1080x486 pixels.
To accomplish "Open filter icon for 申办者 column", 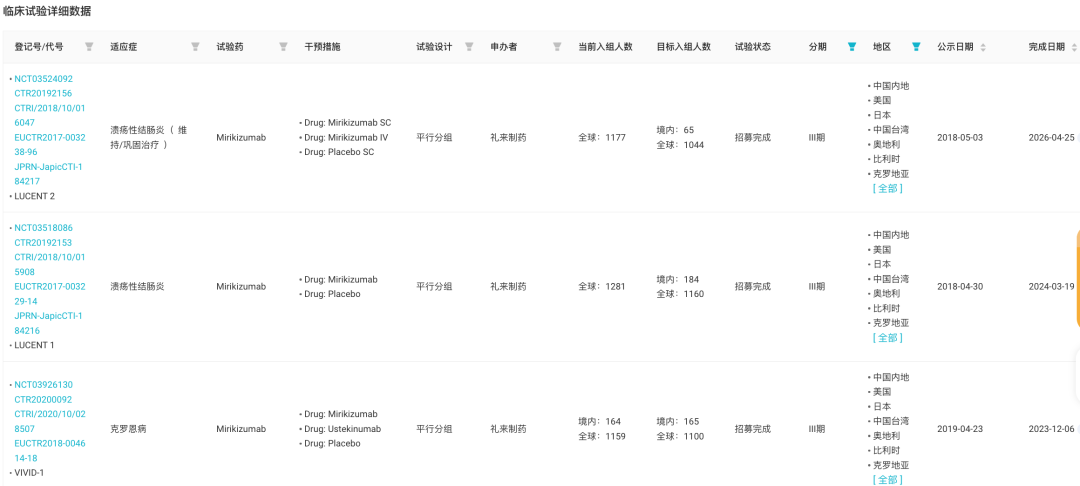I will pyautogui.click(x=557, y=47).
